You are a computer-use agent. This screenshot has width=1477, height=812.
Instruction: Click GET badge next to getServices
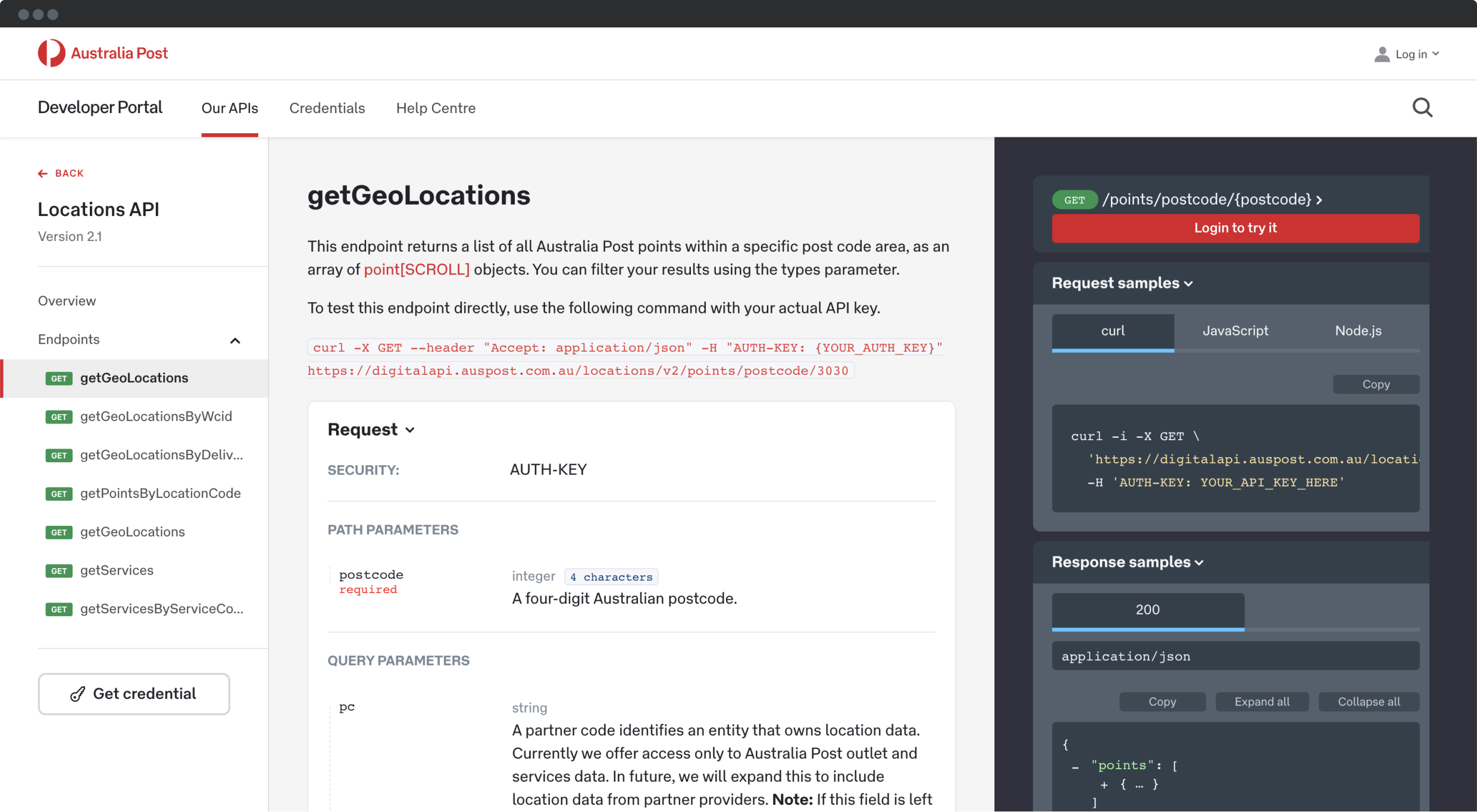click(59, 571)
